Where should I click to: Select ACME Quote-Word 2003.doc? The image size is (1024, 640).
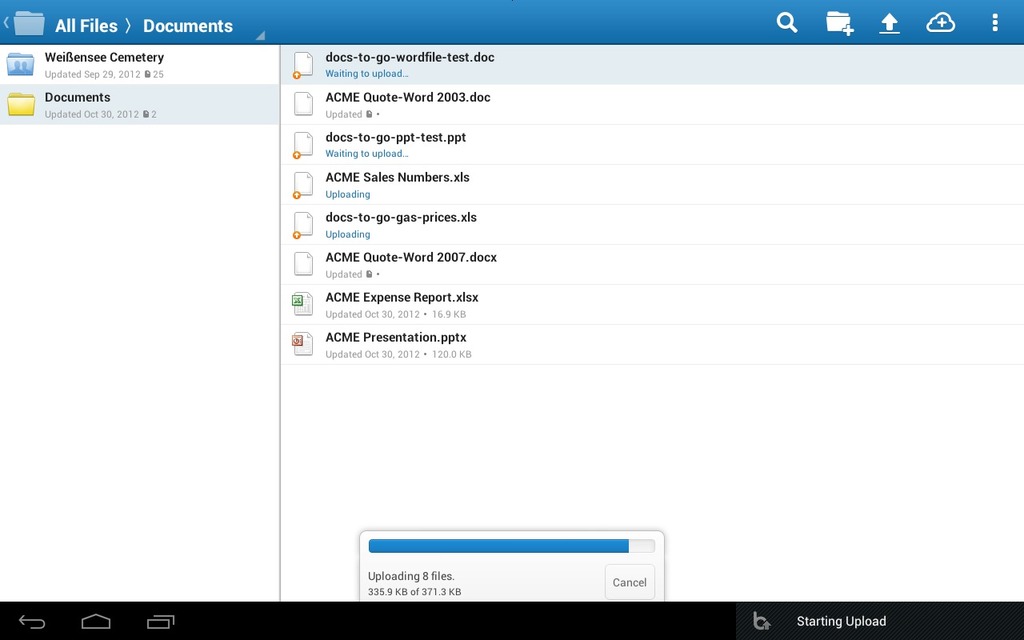(407, 104)
